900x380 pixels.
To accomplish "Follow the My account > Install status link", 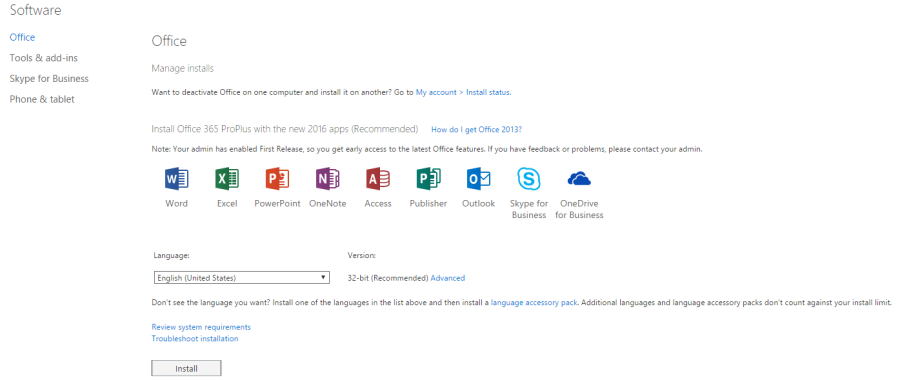I will (x=463, y=92).
